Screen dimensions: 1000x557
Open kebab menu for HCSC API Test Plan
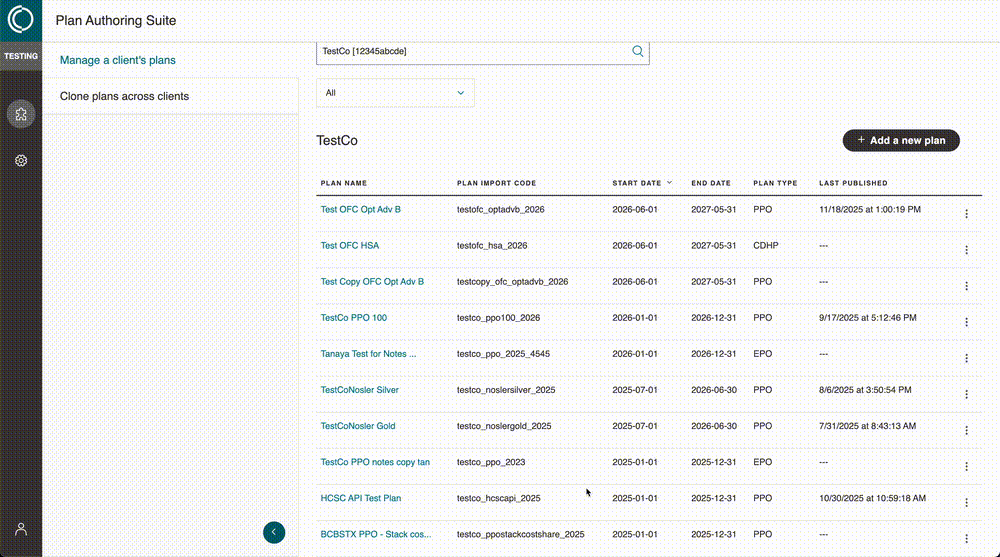[x=966, y=503]
